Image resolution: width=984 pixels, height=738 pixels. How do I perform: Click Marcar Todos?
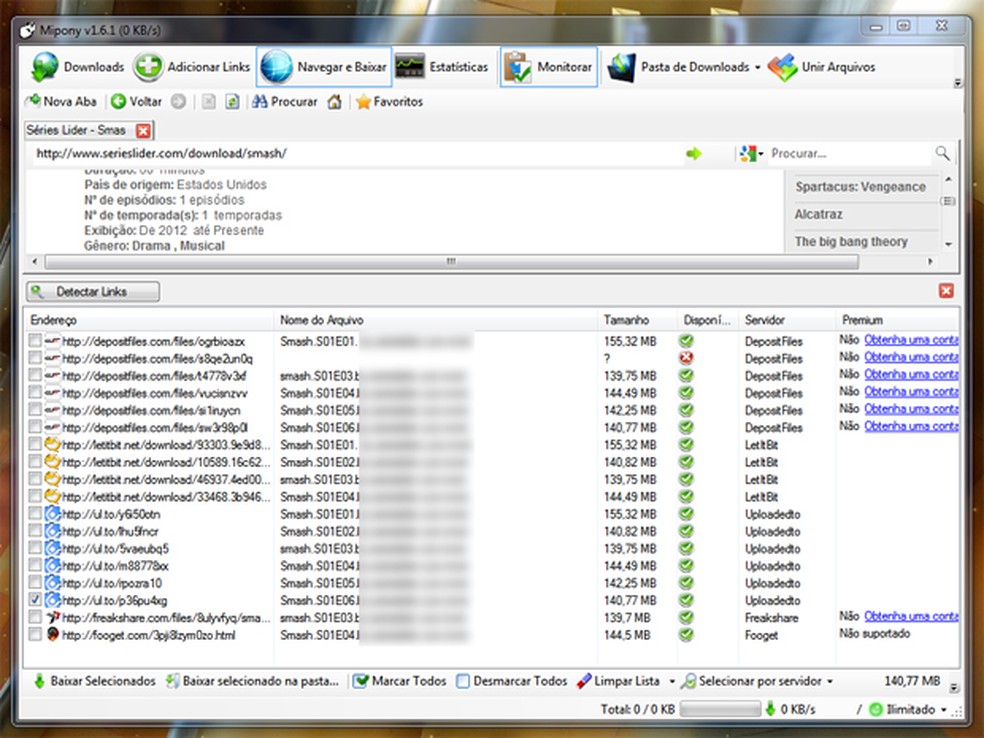400,681
